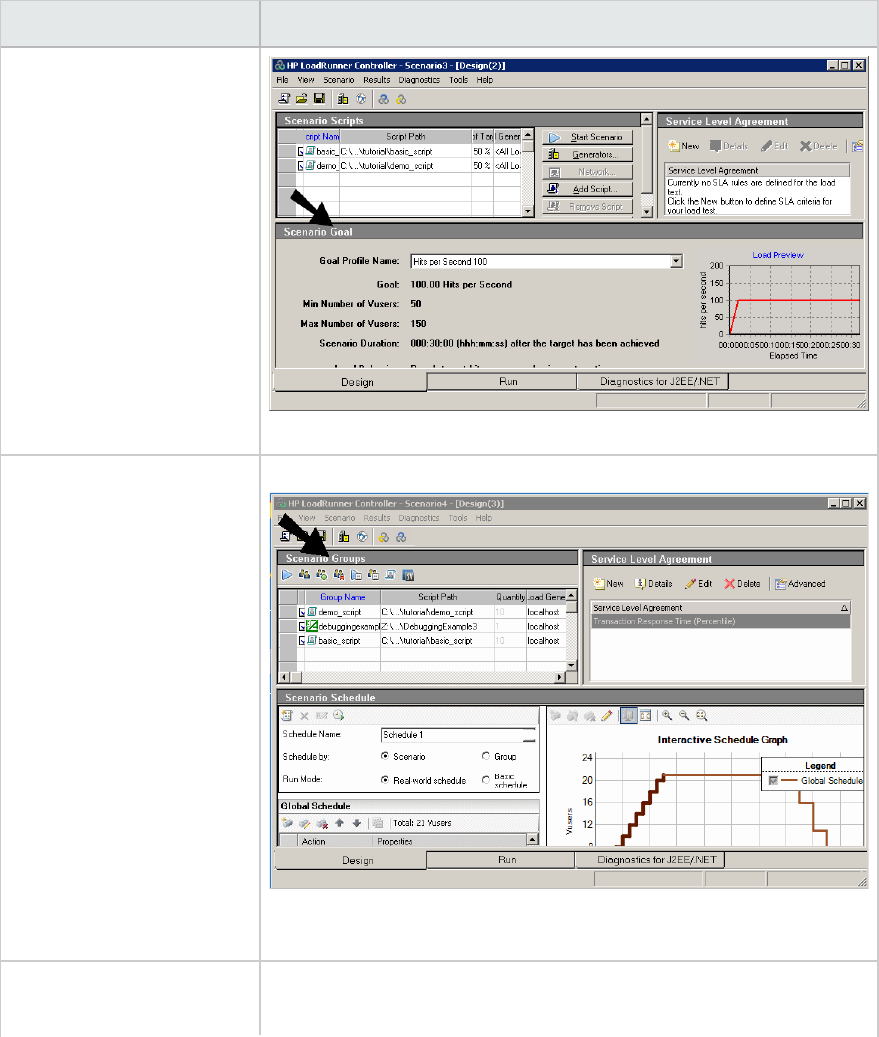
Task: Click Edit button in Scenario4 SLA panel
Action: pos(698,584)
